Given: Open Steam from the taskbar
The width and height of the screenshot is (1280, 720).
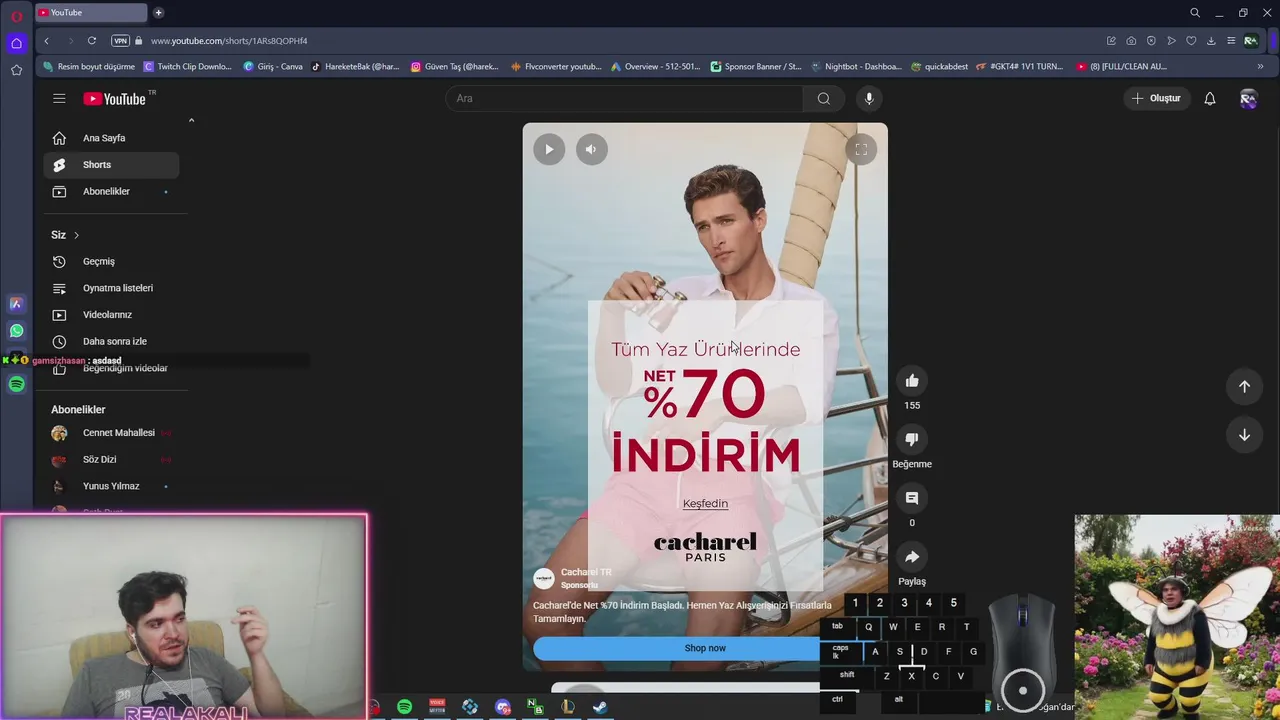Looking at the screenshot, I should coord(600,707).
